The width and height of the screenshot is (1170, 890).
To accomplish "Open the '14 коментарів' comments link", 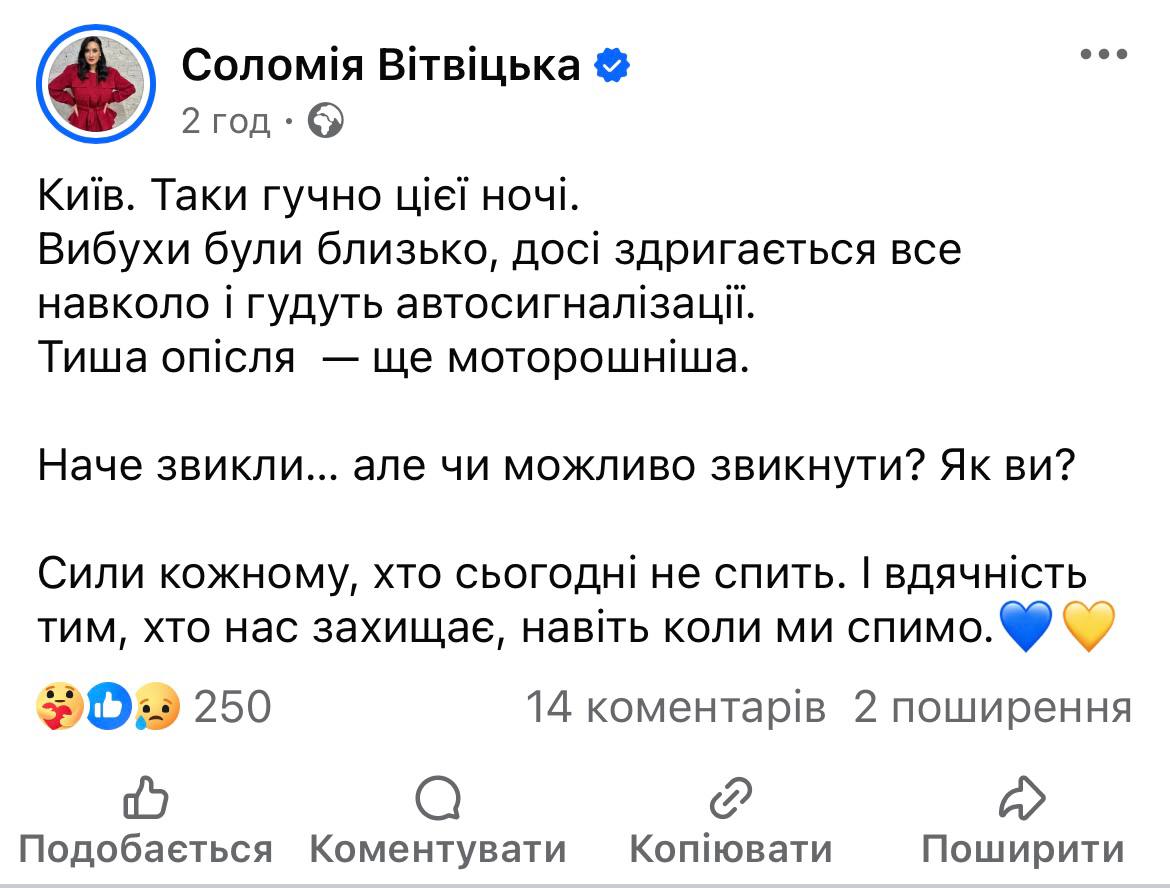I will [676, 708].
